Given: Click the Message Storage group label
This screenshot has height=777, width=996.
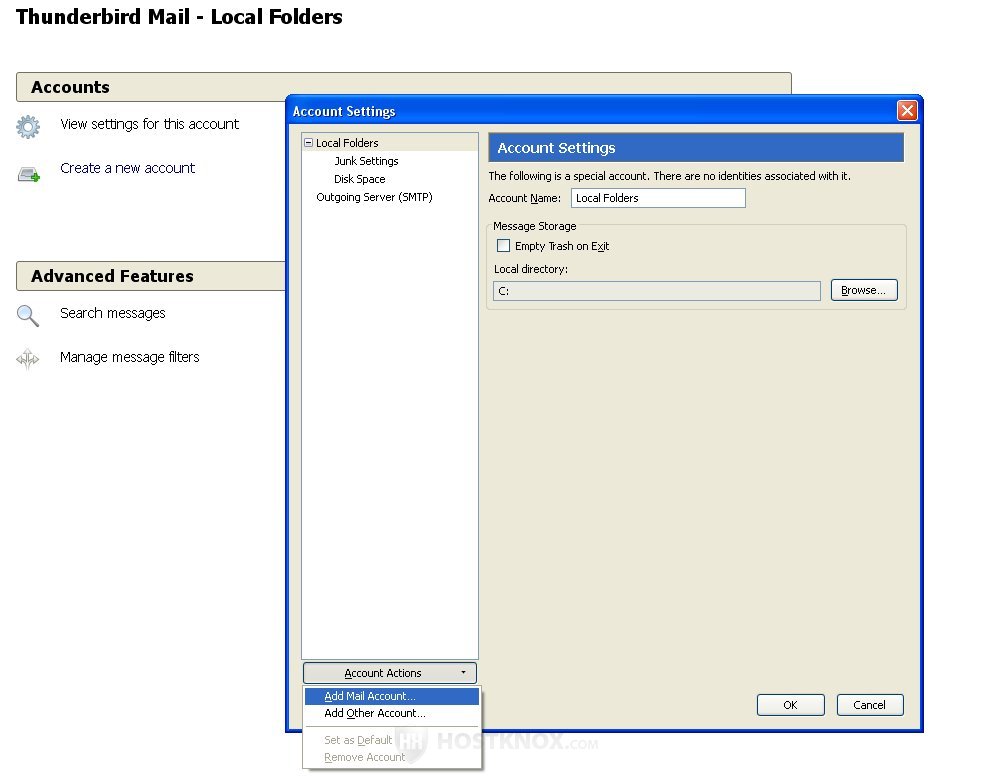Looking at the screenshot, I should 534,226.
